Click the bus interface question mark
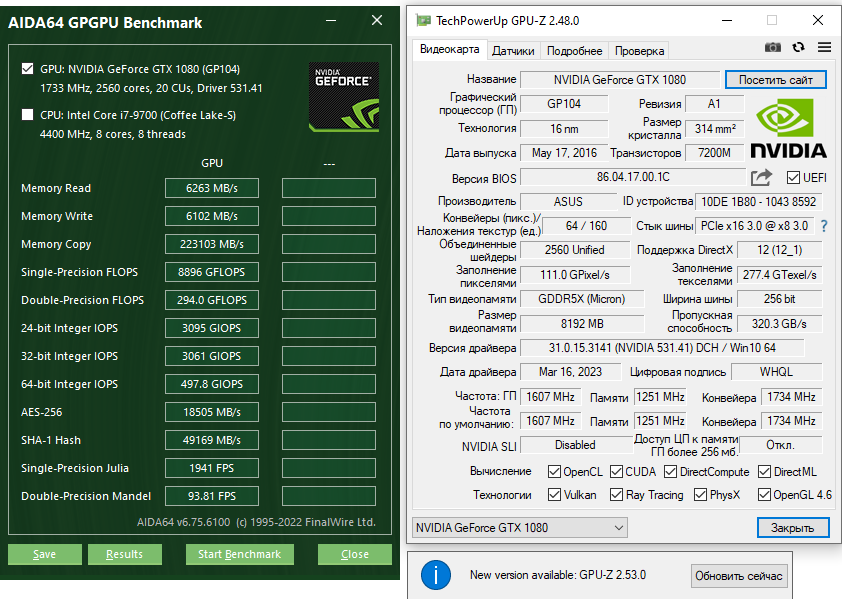The width and height of the screenshot is (842, 599). pos(824,226)
